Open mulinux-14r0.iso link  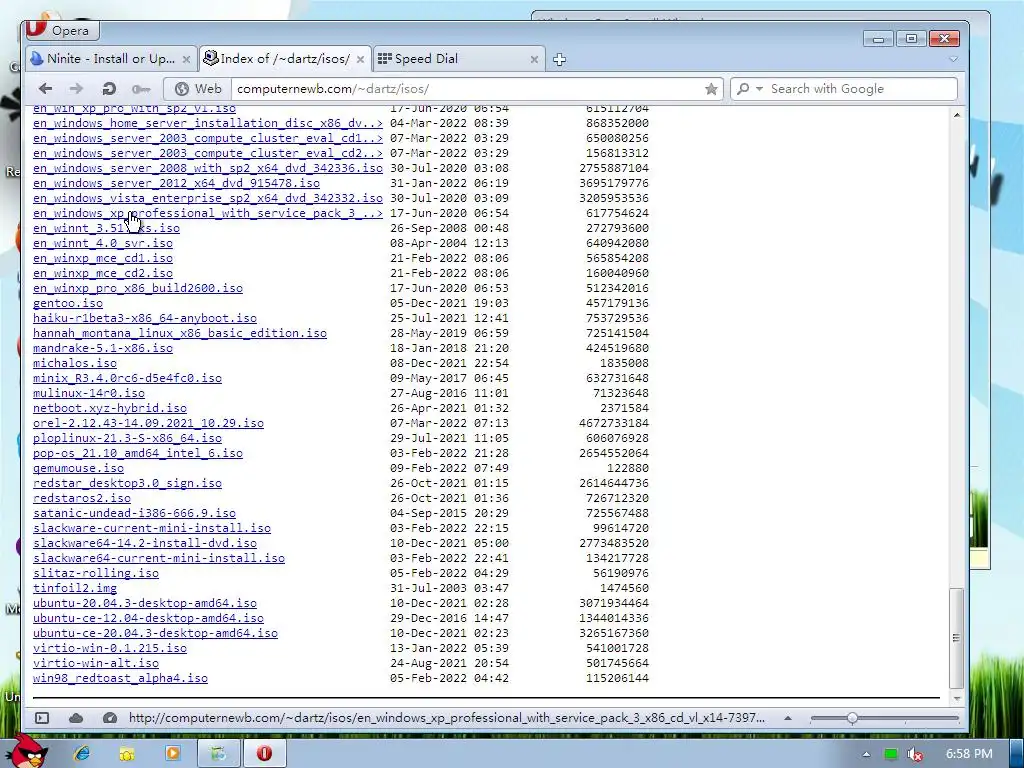(89, 393)
